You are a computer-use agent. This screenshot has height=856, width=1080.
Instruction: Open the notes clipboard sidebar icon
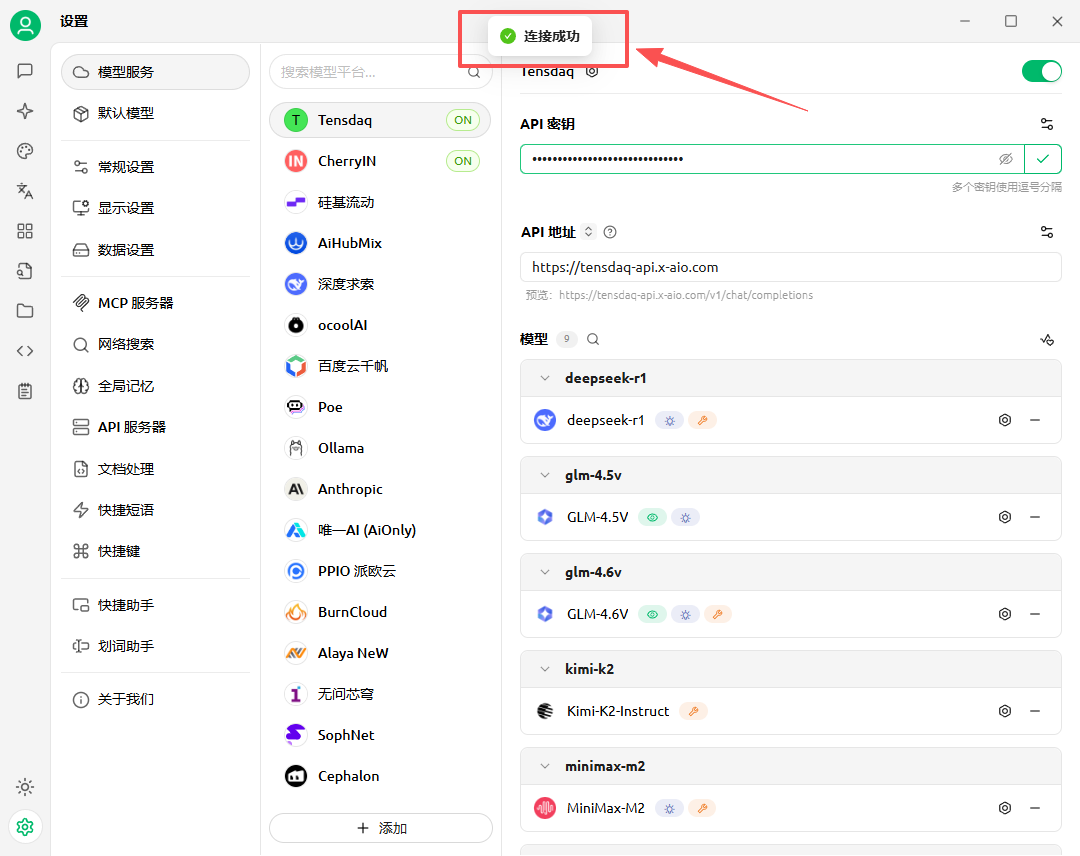[x=25, y=391]
